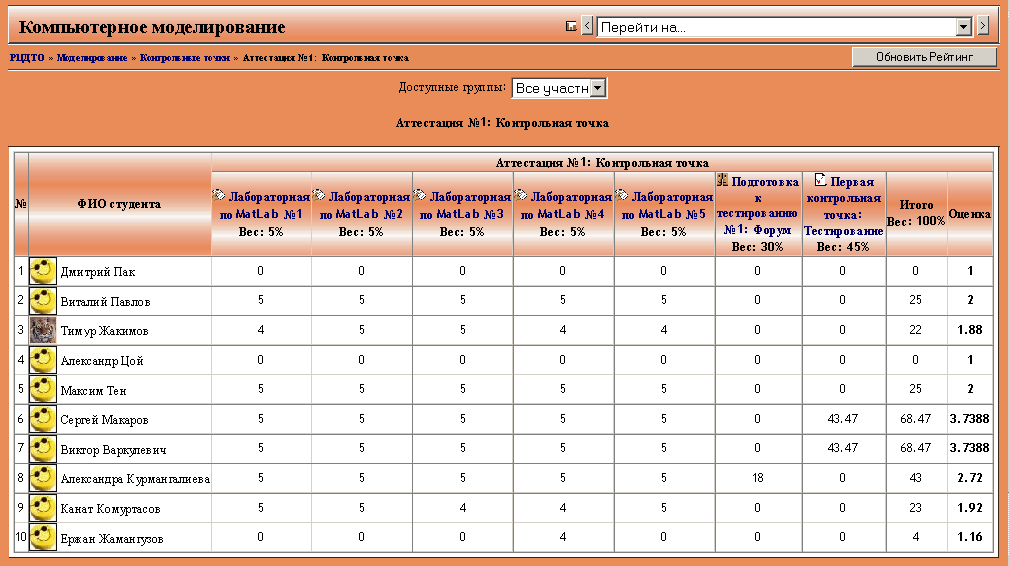The width and height of the screenshot is (1009, 566).
Task: Click the quiz icon beside Первая контрольная точка
Action: [x=820, y=180]
